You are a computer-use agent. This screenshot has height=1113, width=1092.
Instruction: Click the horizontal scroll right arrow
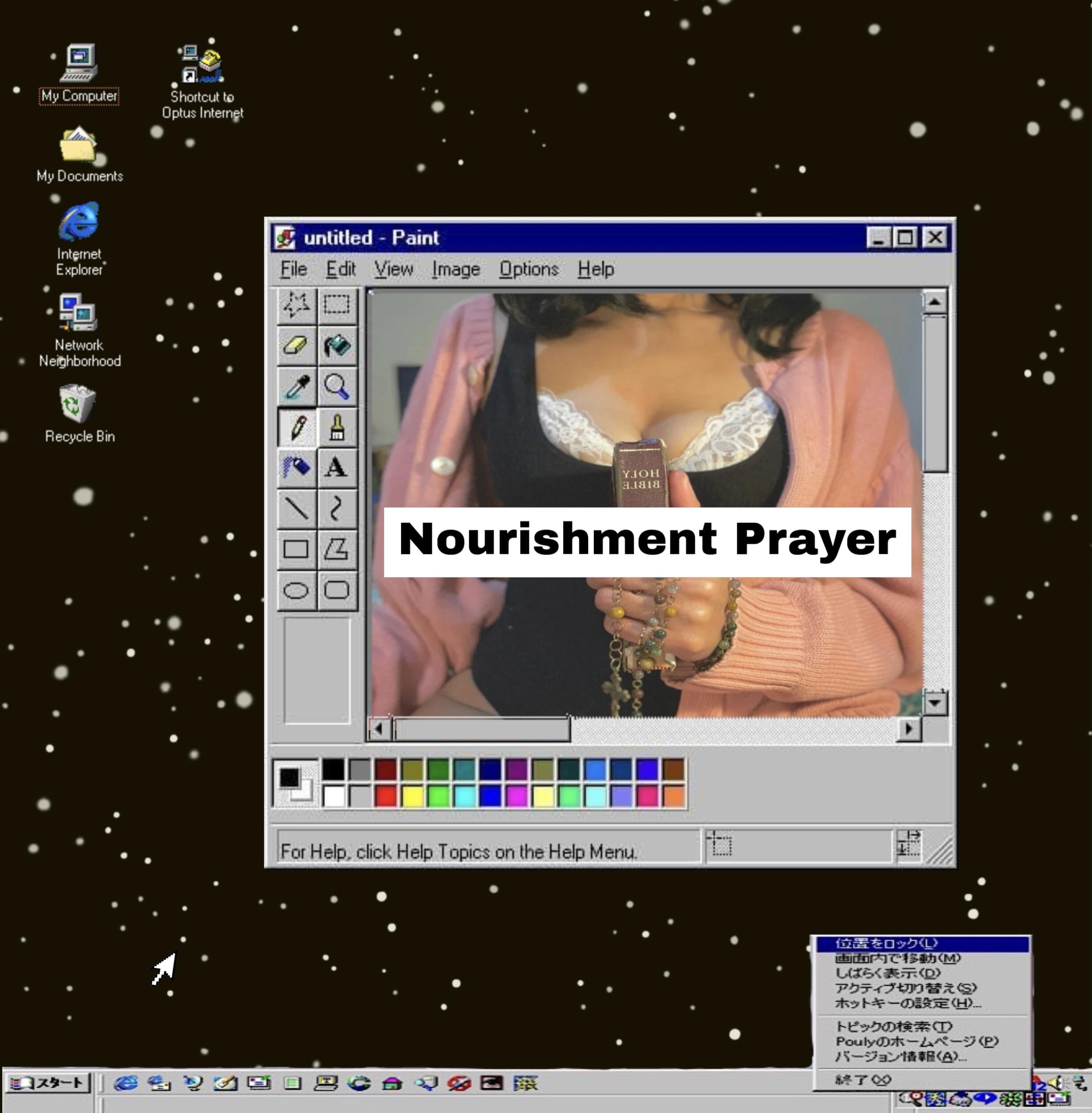909,729
